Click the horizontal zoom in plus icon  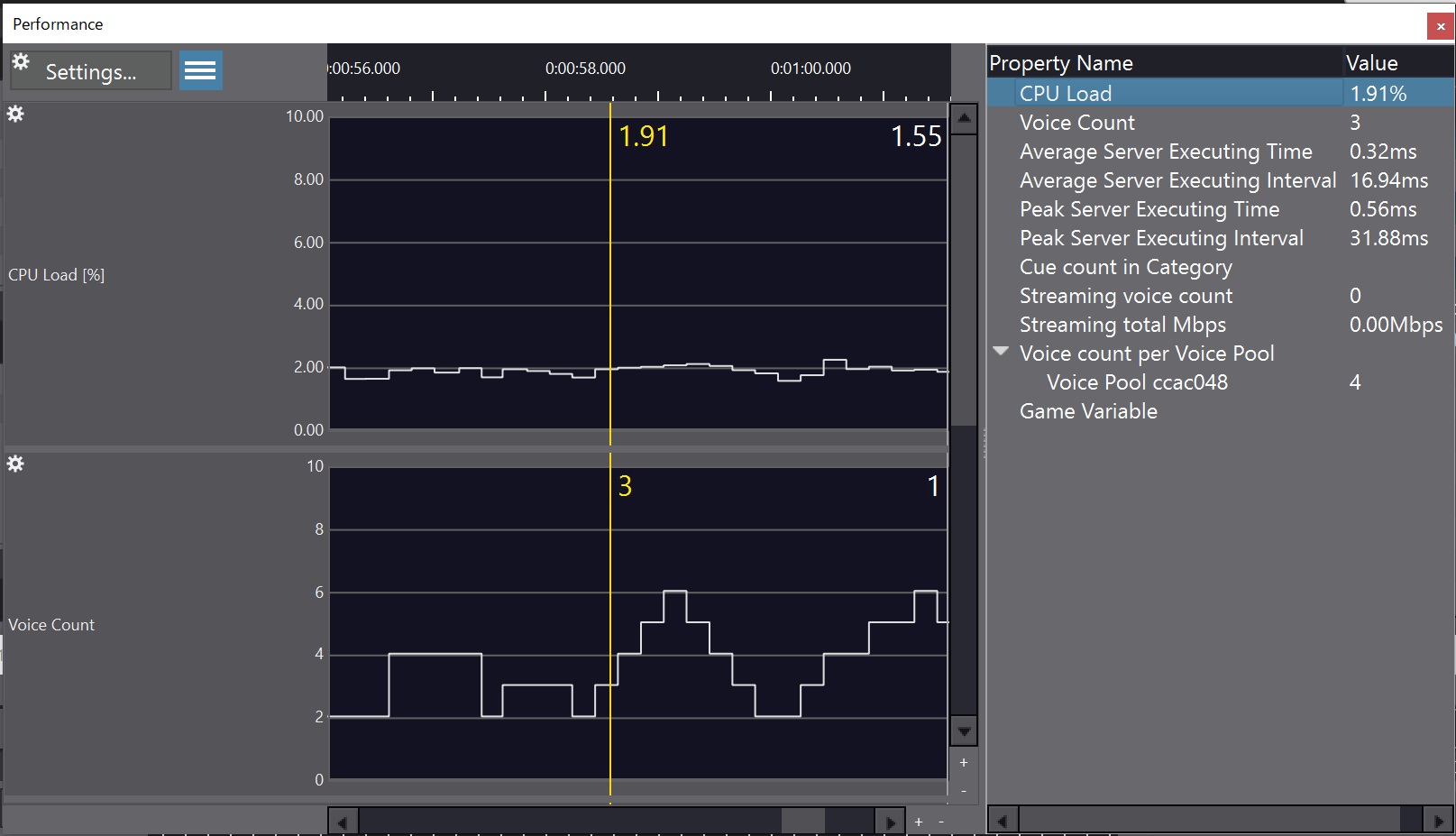(919, 822)
